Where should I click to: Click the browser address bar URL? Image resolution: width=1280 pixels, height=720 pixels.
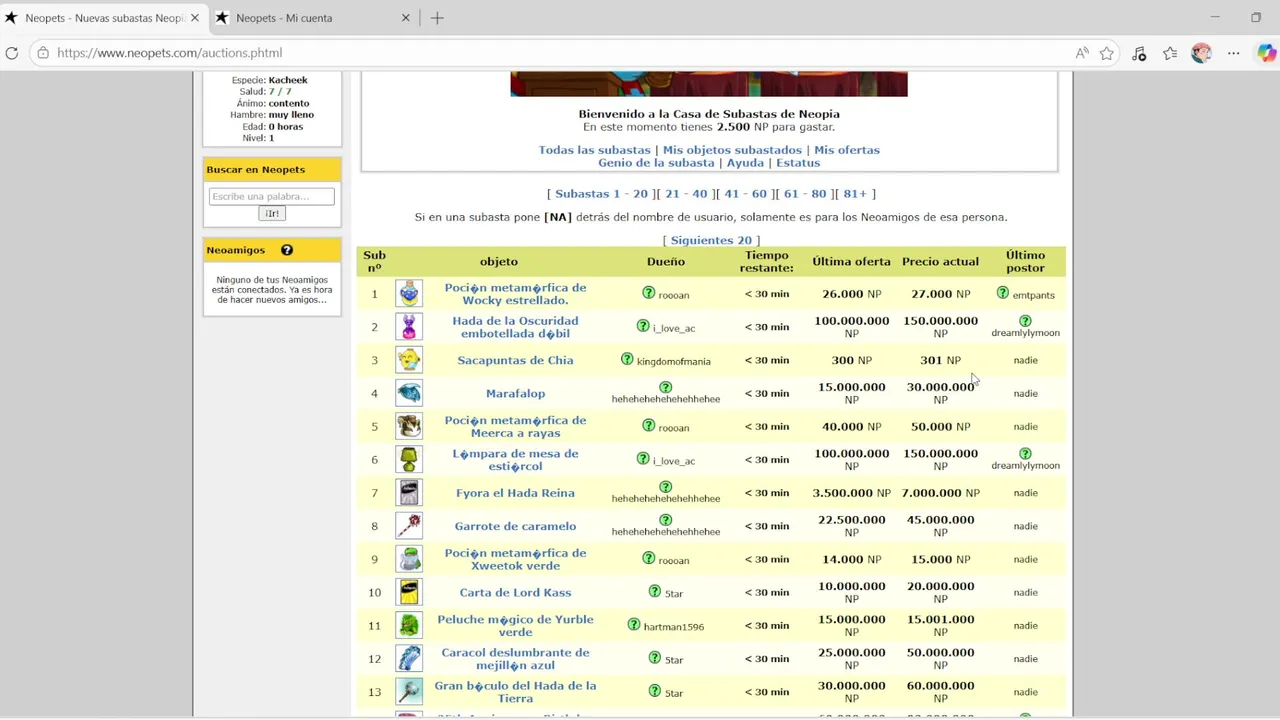[x=170, y=53]
